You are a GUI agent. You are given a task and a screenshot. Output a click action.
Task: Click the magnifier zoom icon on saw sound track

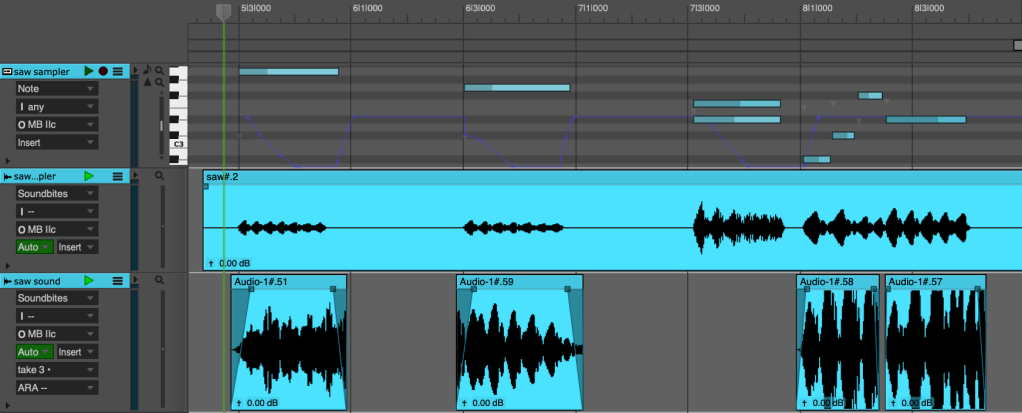point(159,281)
